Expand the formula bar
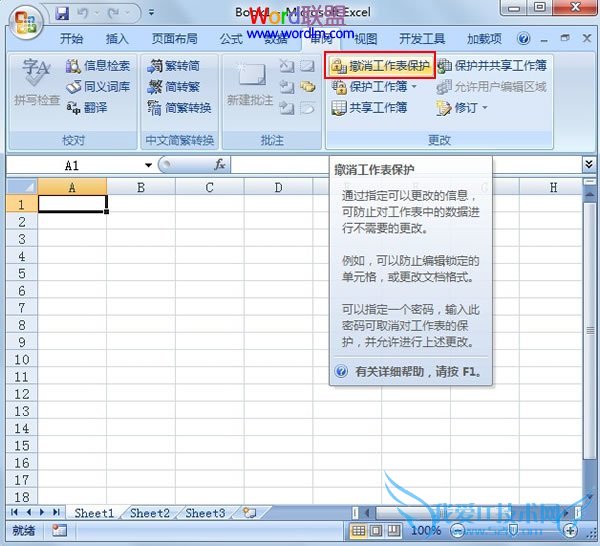The width and height of the screenshot is (600, 546). click(589, 165)
